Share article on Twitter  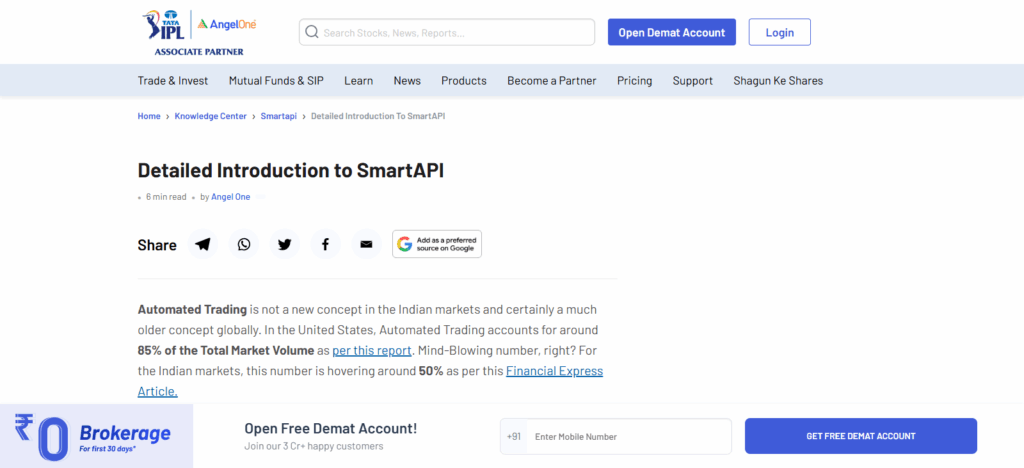[x=285, y=244]
